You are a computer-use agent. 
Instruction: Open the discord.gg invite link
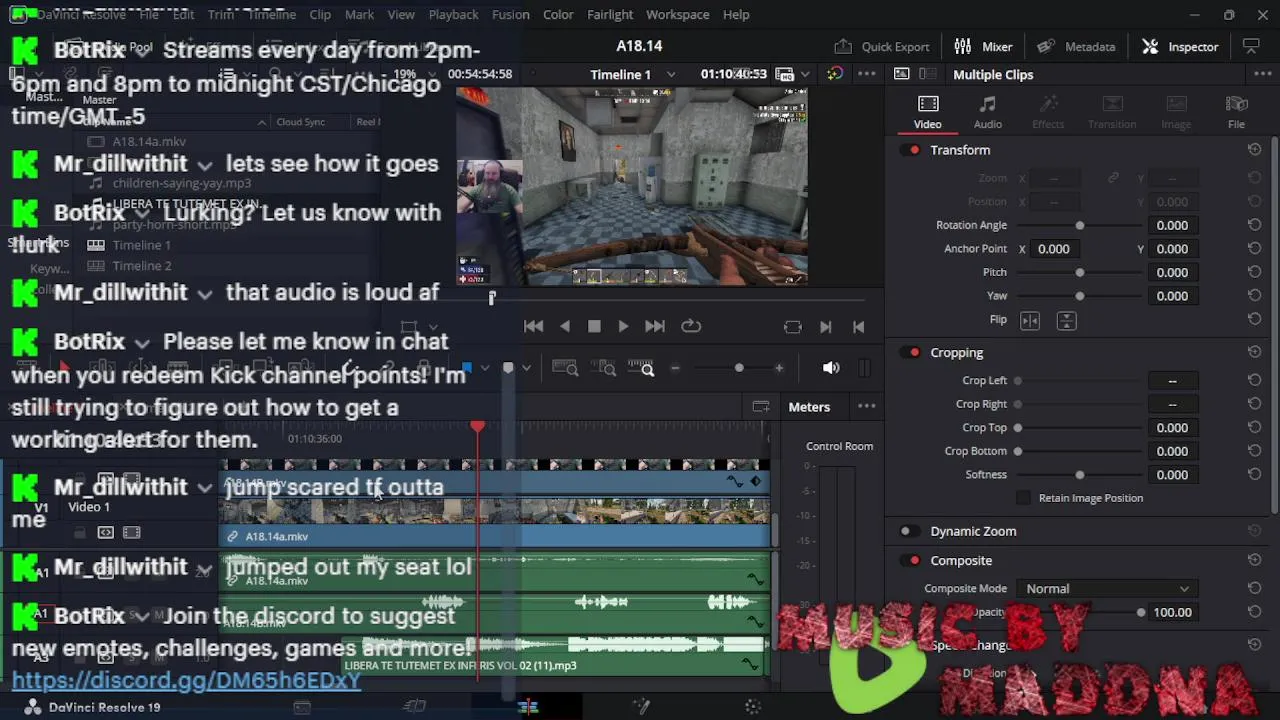[186, 680]
